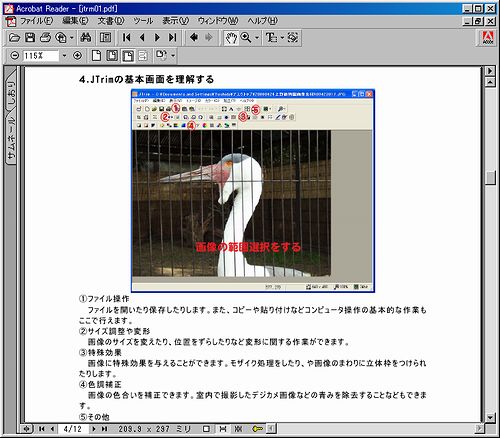Click the vertical scrollbar thumb
This screenshot has width=500, height=438.
[490, 178]
